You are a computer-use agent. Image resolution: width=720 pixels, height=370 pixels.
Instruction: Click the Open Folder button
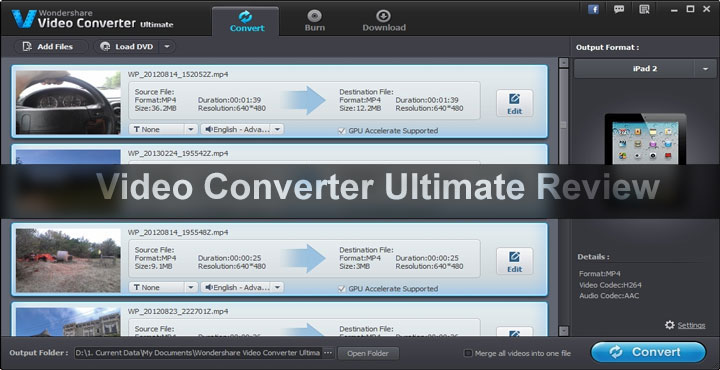[x=368, y=353]
